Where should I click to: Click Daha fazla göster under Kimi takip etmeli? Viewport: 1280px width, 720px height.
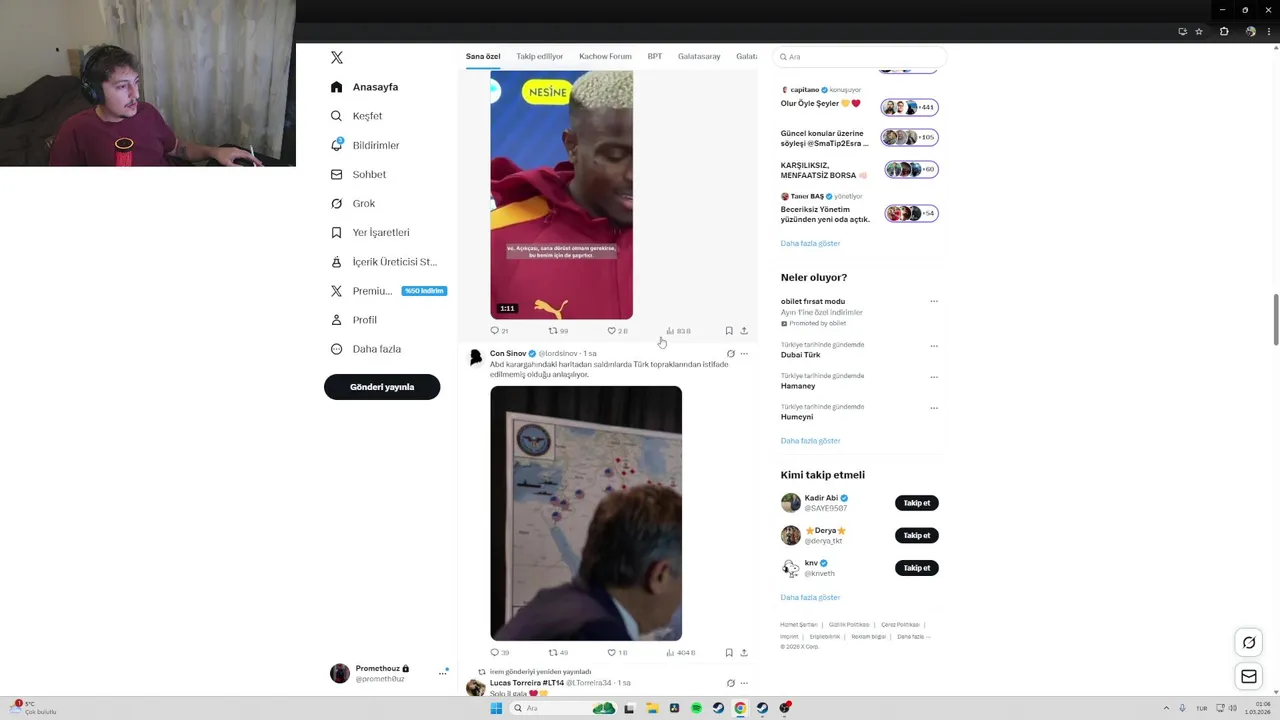pyautogui.click(x=810, y=598)
